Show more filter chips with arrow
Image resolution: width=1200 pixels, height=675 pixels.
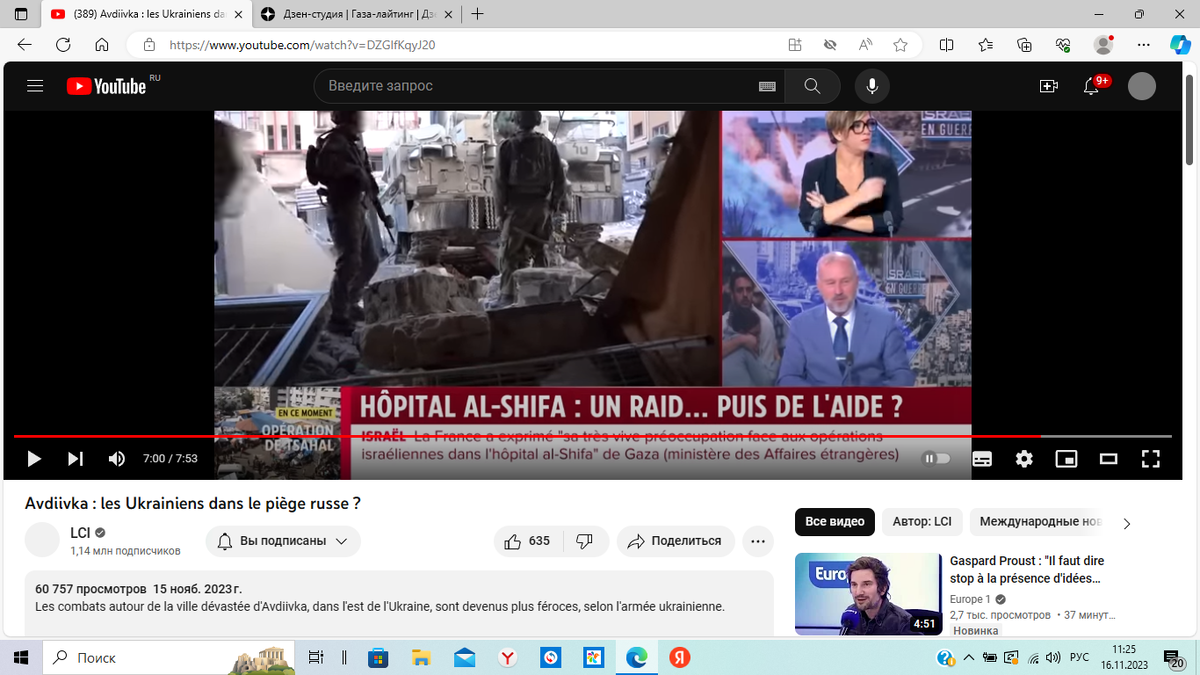[1127, 523]
